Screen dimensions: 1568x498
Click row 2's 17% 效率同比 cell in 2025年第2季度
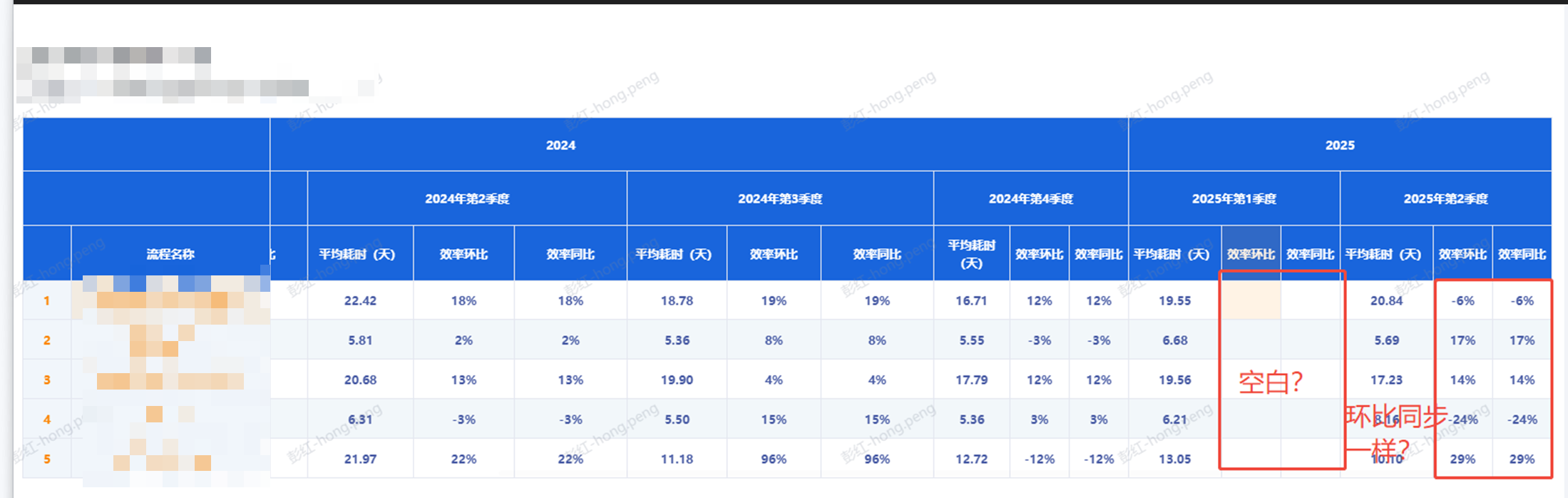(1522, 340)
